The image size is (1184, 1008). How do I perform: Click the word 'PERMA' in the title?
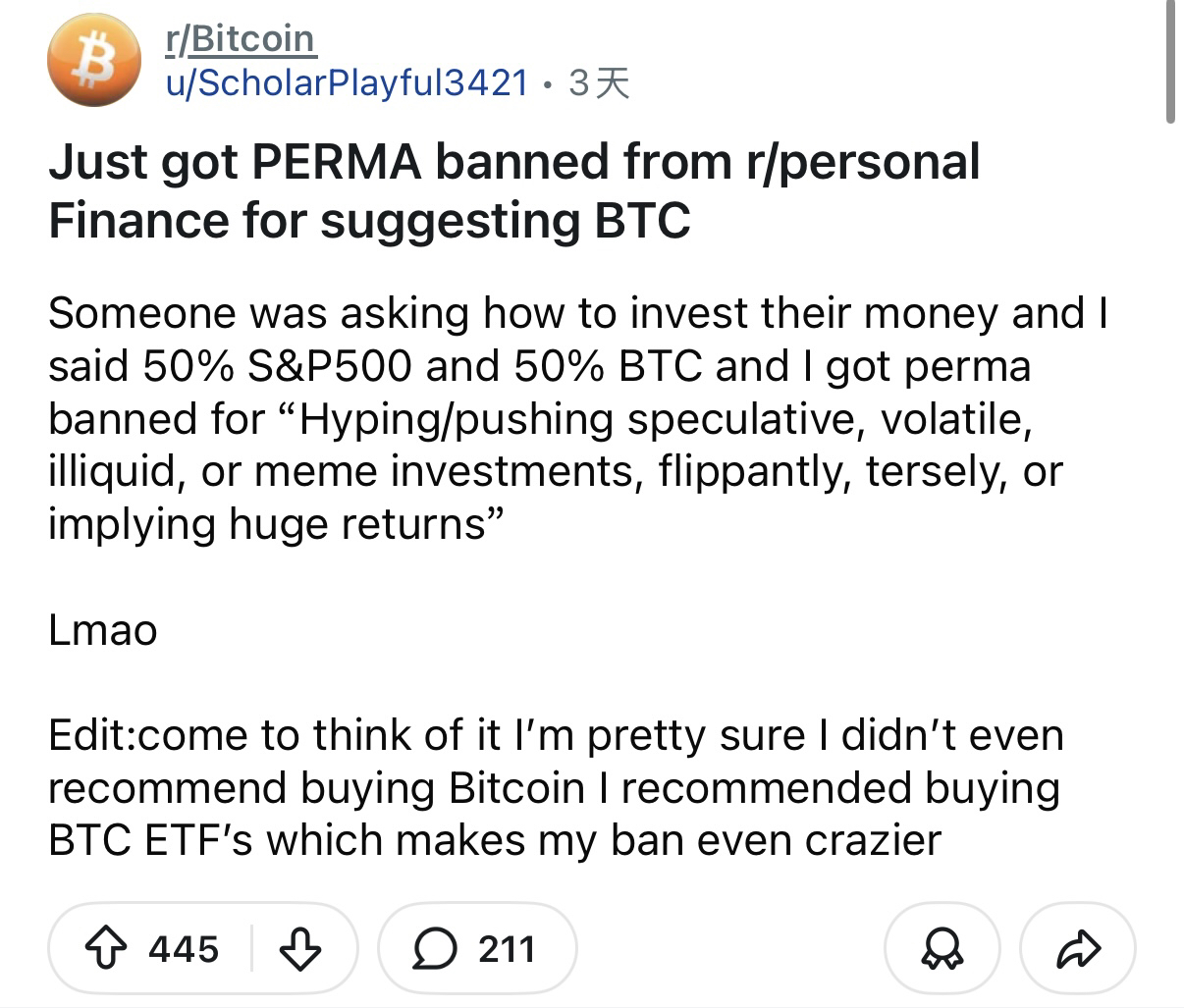pos(337,162)
